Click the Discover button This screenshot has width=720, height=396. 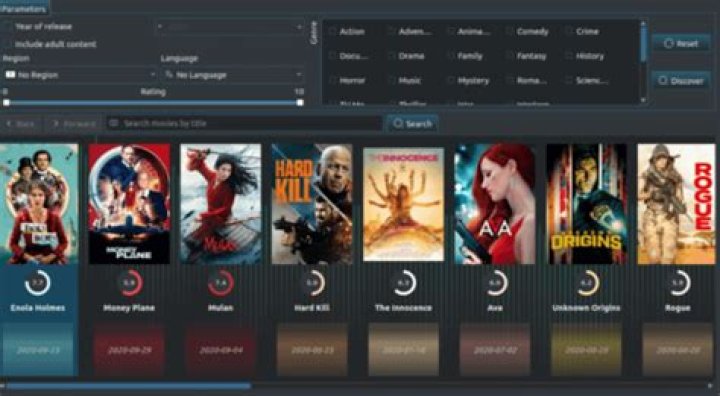681,81
